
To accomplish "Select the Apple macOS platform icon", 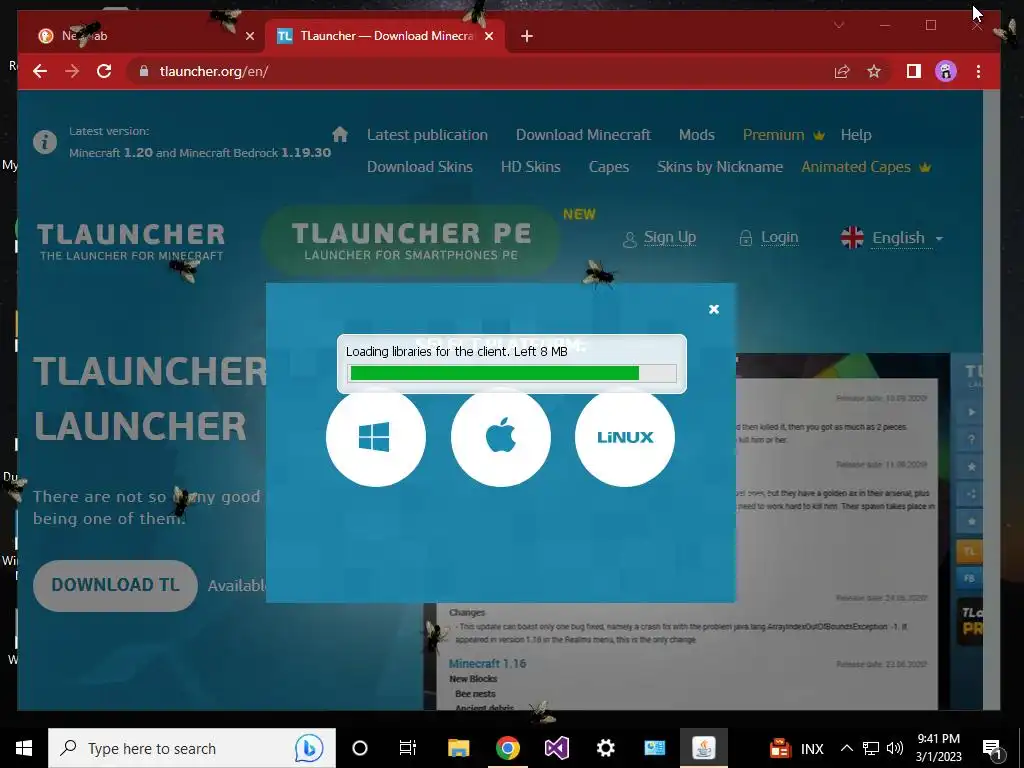I will (500, 437).
